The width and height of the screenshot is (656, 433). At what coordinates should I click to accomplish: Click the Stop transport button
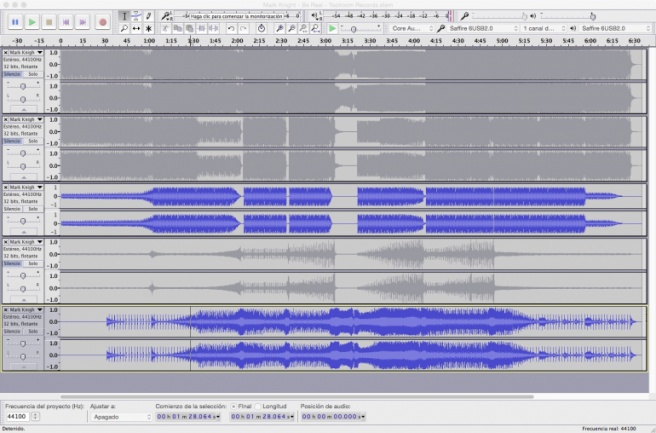point(49,22)
